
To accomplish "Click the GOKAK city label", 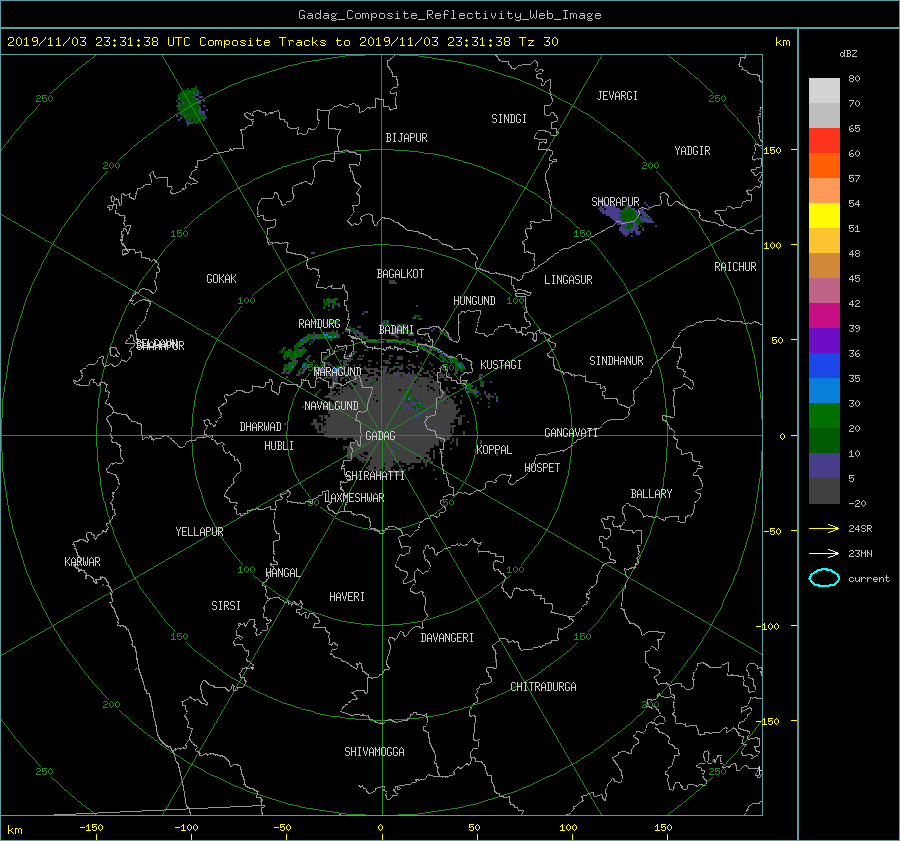I will pos(222,278).
